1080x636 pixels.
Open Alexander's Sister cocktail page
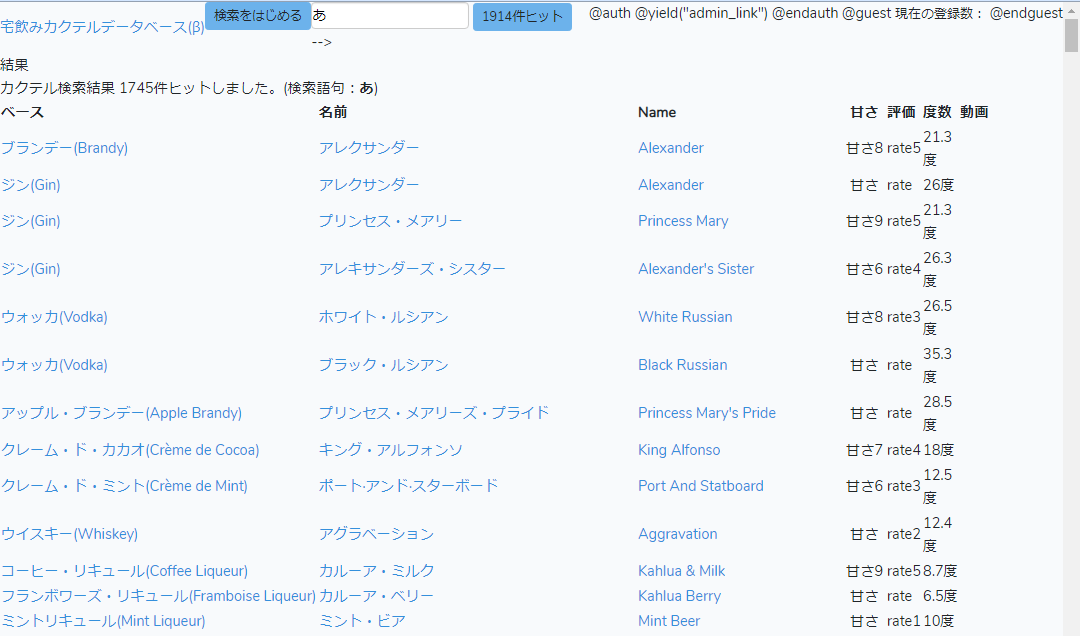[x=696, y=269]
